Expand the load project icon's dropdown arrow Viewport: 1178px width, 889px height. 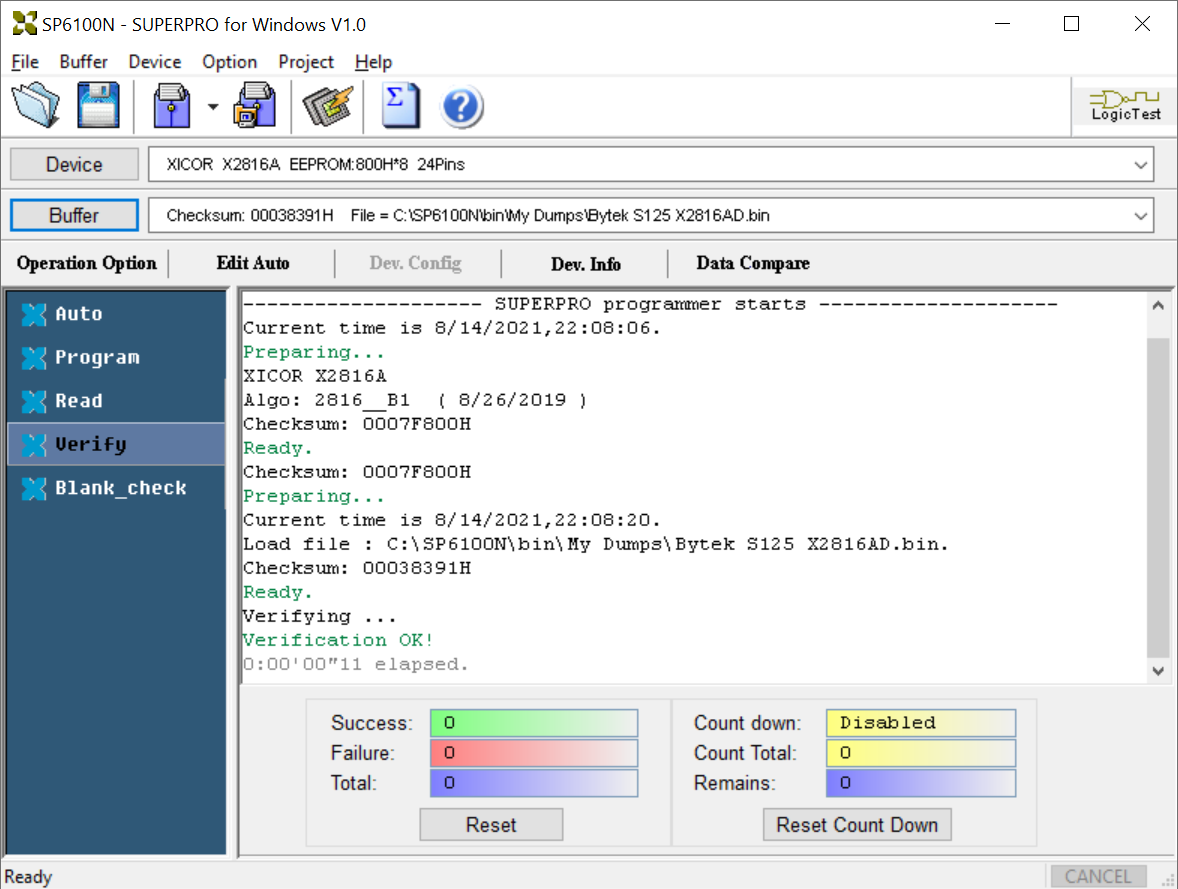coord(213,107)
